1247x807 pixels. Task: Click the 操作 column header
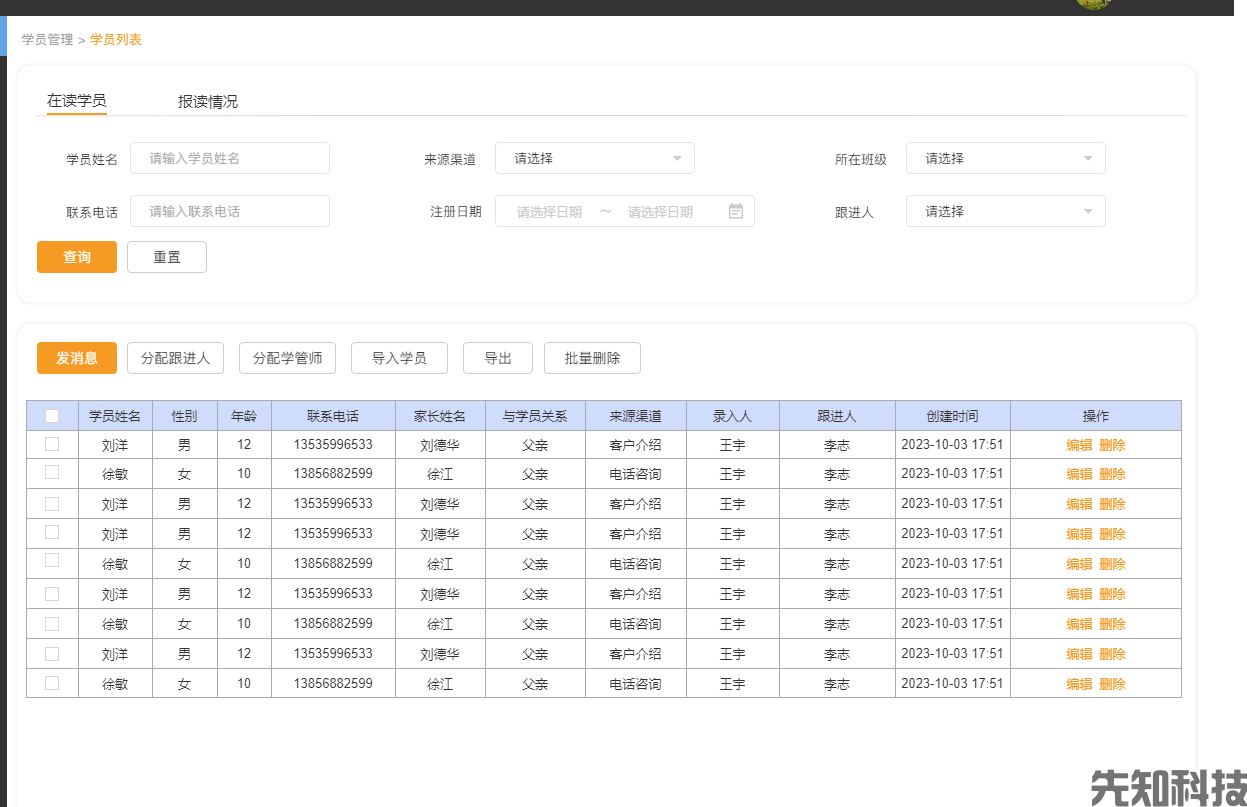pyautogui.click(x=1096, y=416)
